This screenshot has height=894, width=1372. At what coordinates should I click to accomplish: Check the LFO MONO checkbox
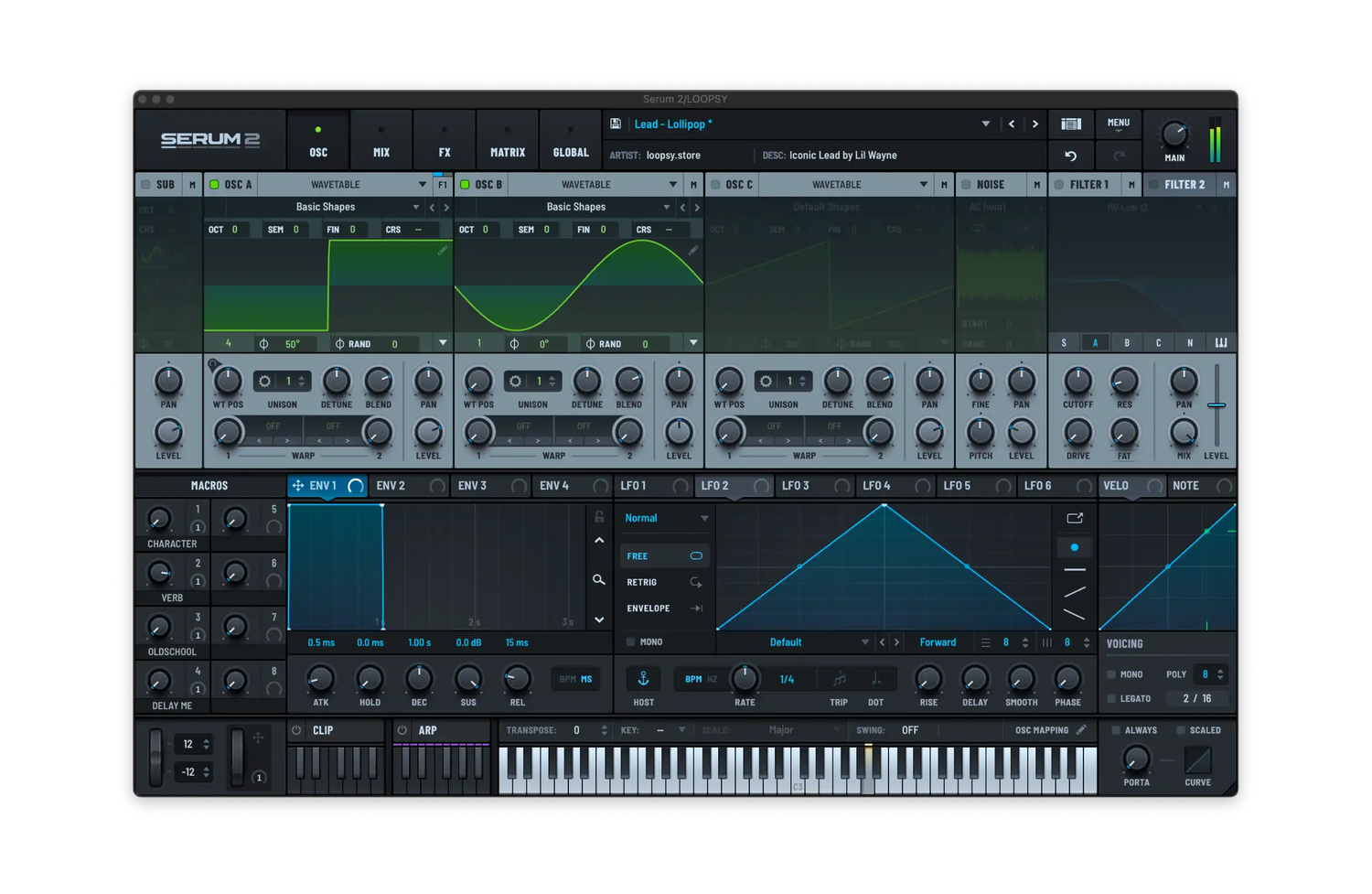click(x=630, y=642)
